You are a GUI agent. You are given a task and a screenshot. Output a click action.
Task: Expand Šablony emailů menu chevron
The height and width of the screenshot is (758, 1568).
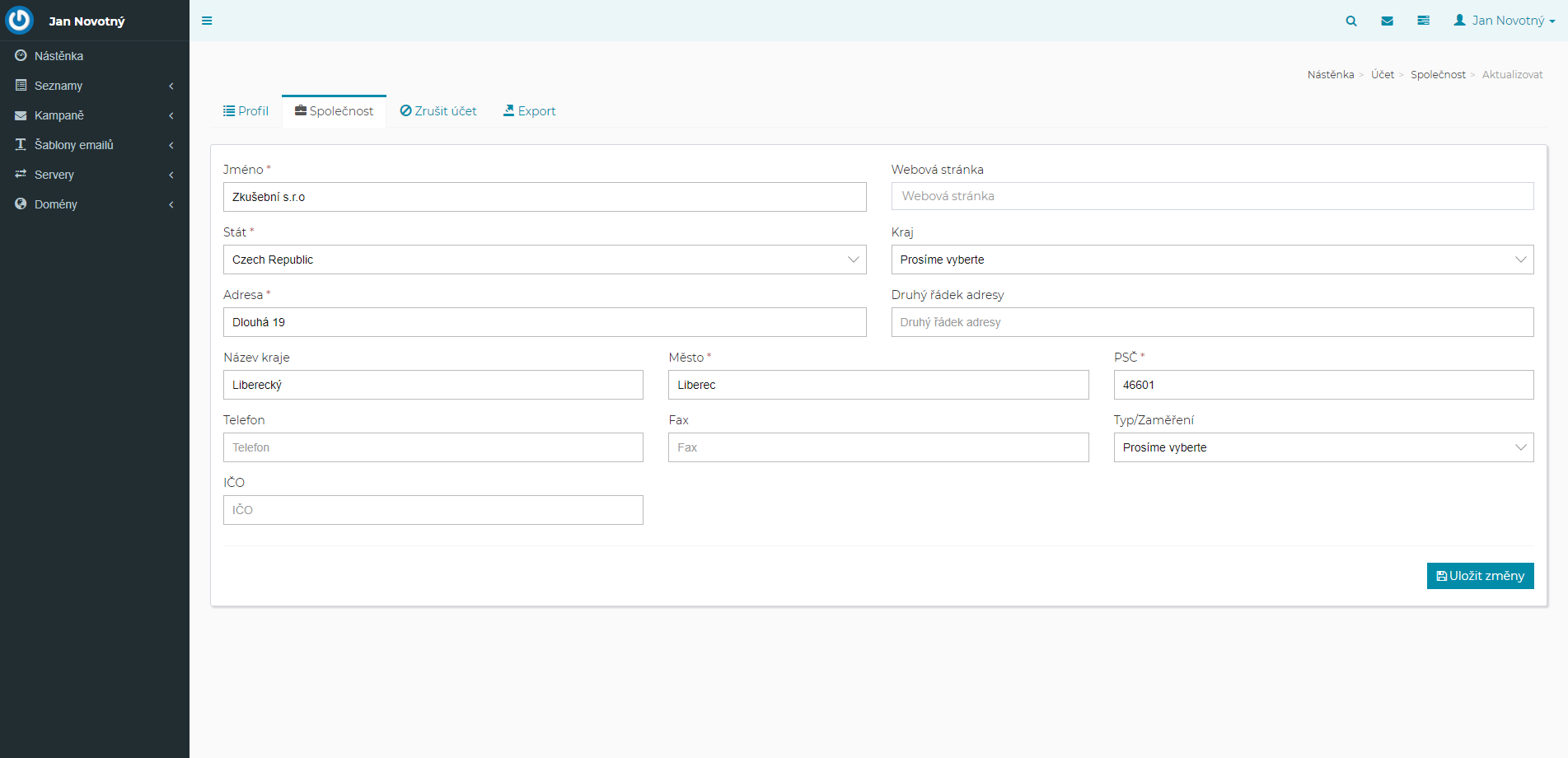click(x=171, y=145)
